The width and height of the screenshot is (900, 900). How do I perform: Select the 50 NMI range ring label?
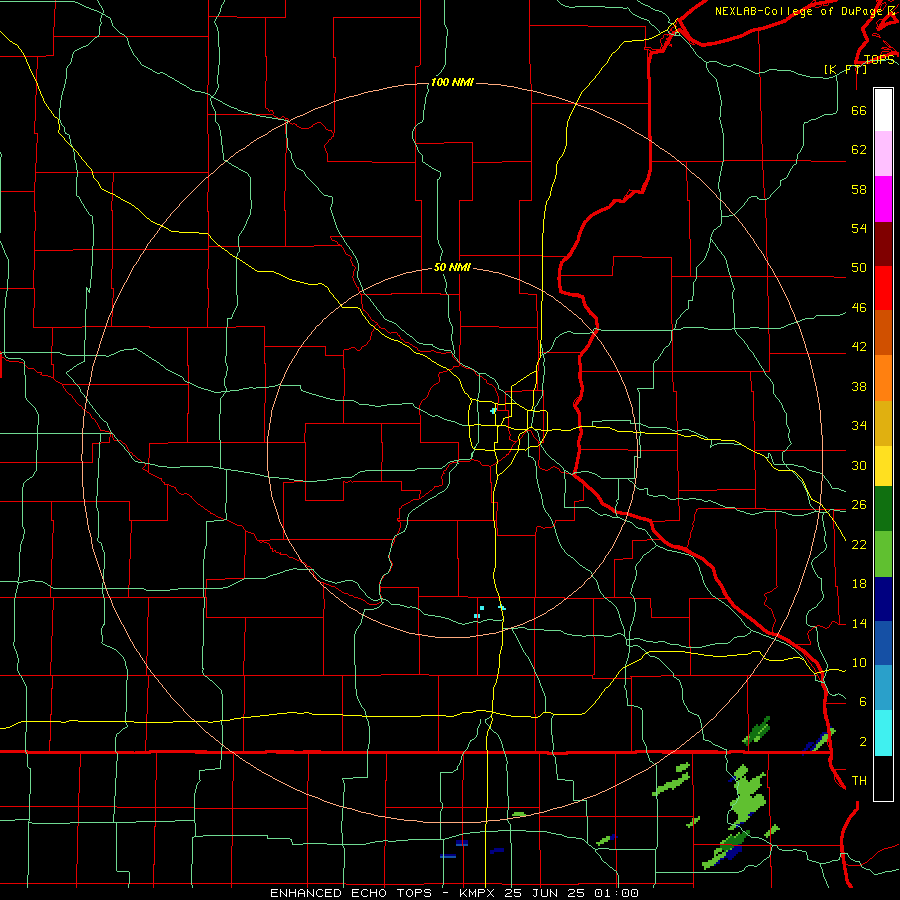(x=452, y=267)
